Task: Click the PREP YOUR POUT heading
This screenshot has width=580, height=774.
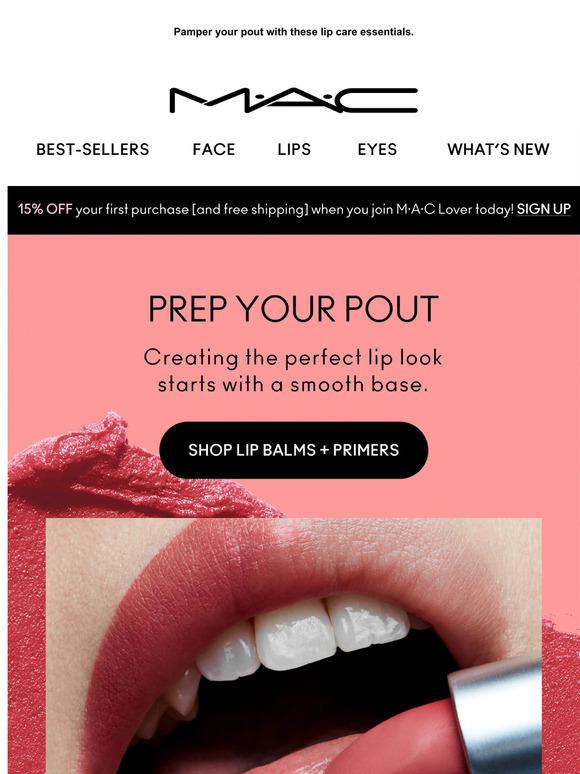Action: point(294,309)
